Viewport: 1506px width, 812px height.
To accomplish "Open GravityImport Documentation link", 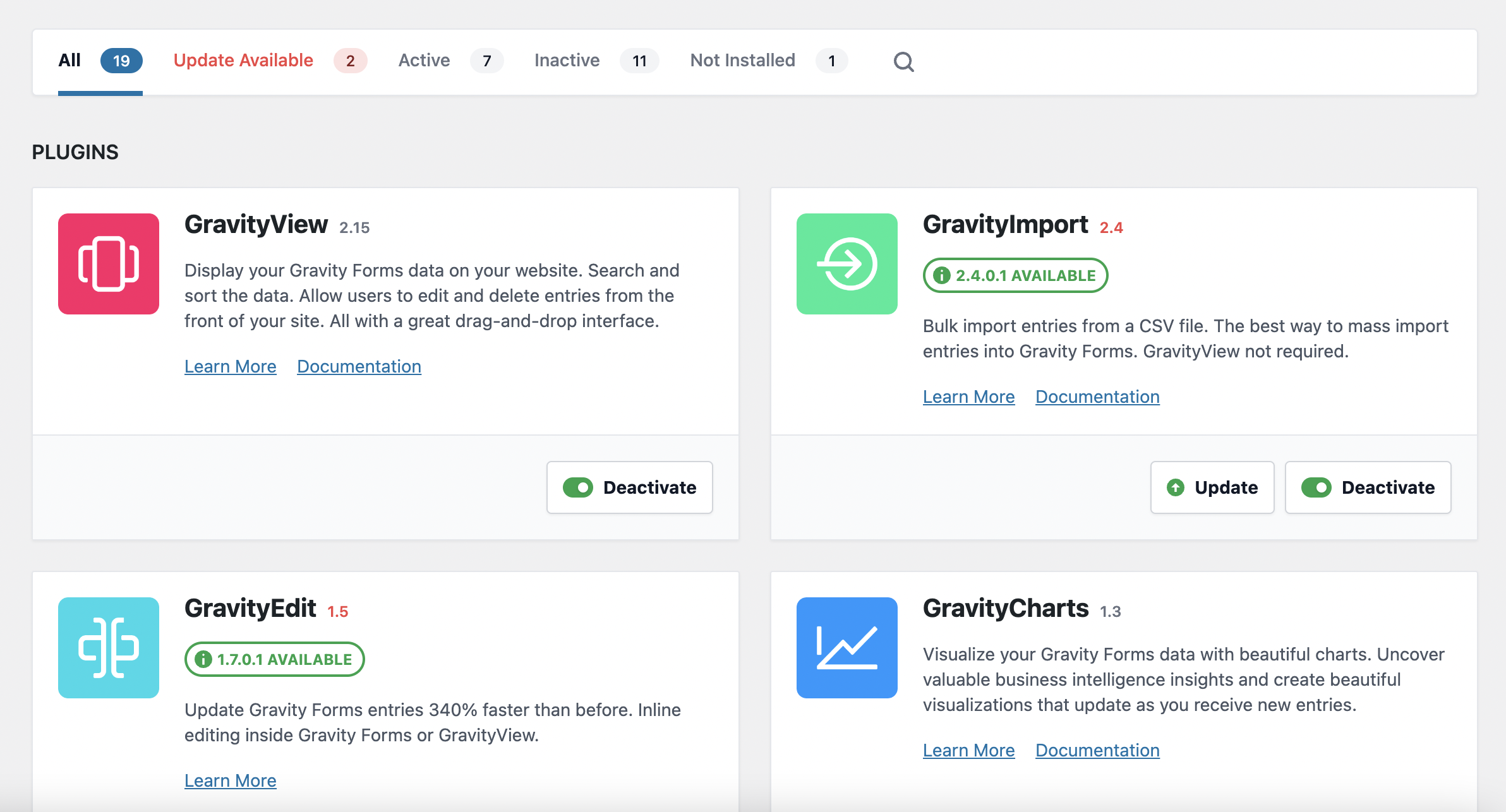I will 1097,397.
